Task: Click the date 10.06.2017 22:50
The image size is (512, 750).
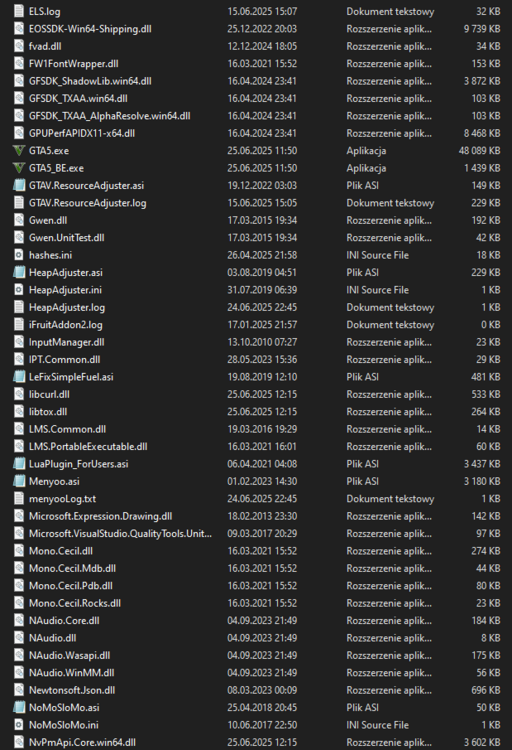Action: (262, 725)
